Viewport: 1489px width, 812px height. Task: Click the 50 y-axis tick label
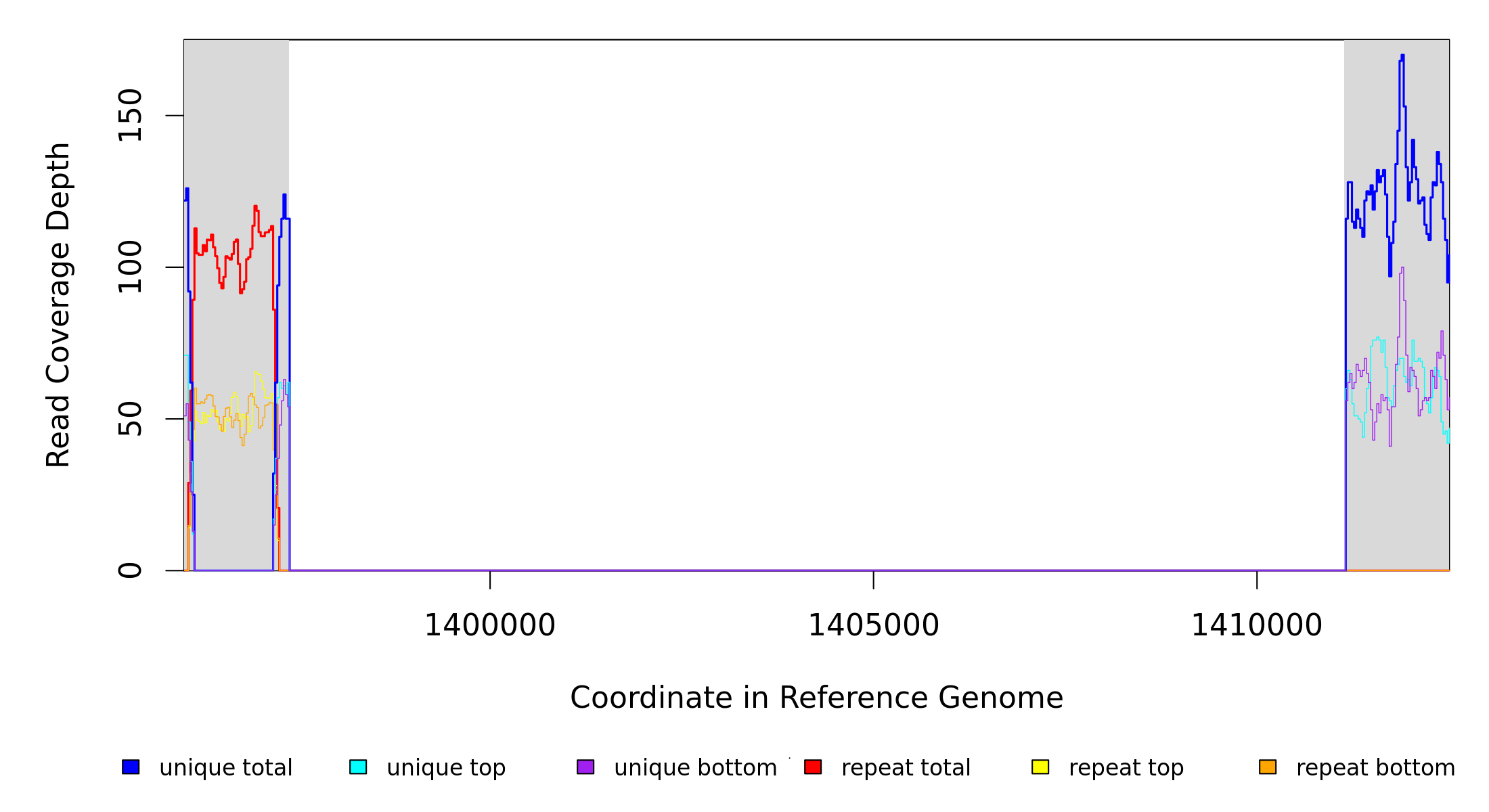pos(130,419)
